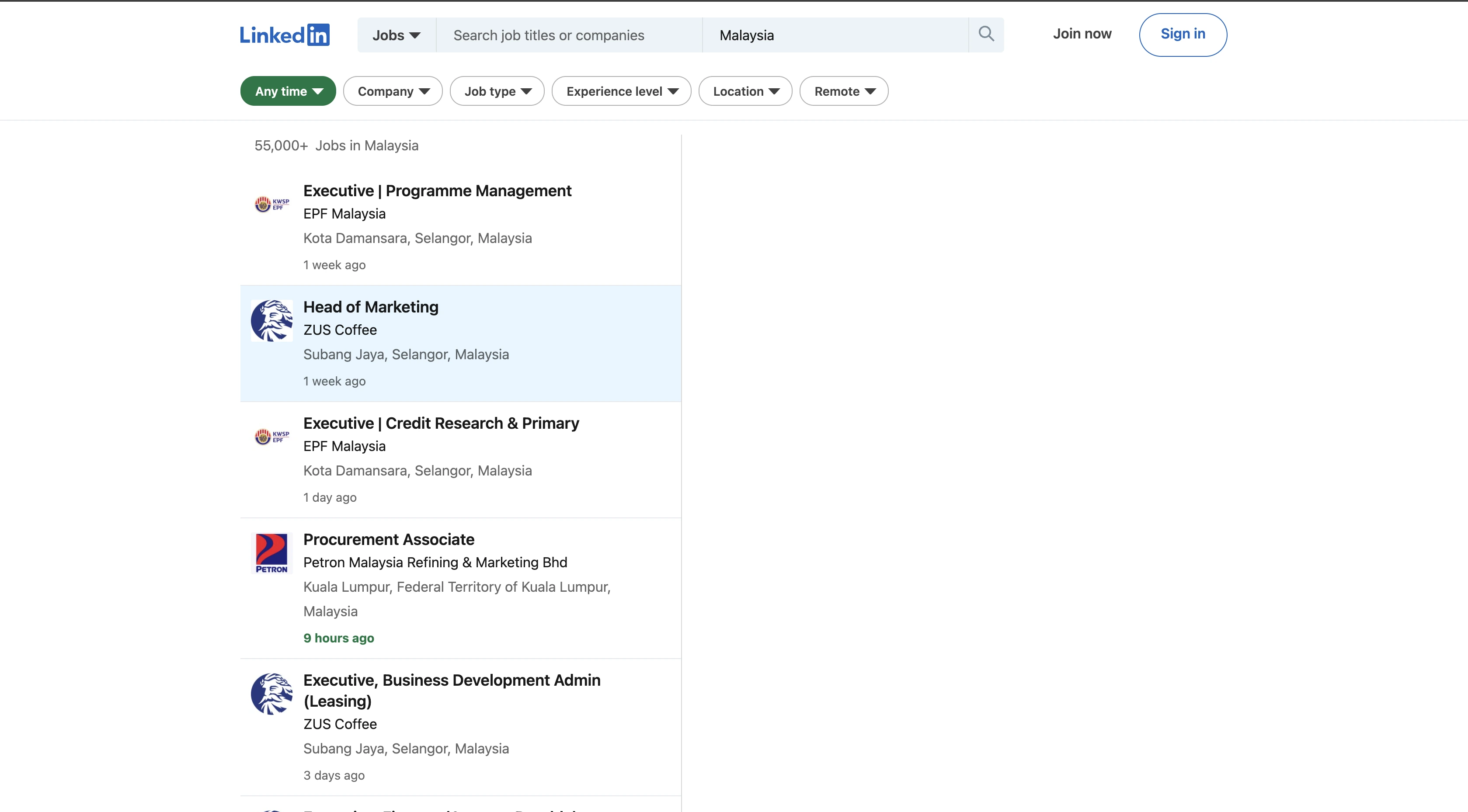Click the Petron logo thumbnail

tap(272, 553)
